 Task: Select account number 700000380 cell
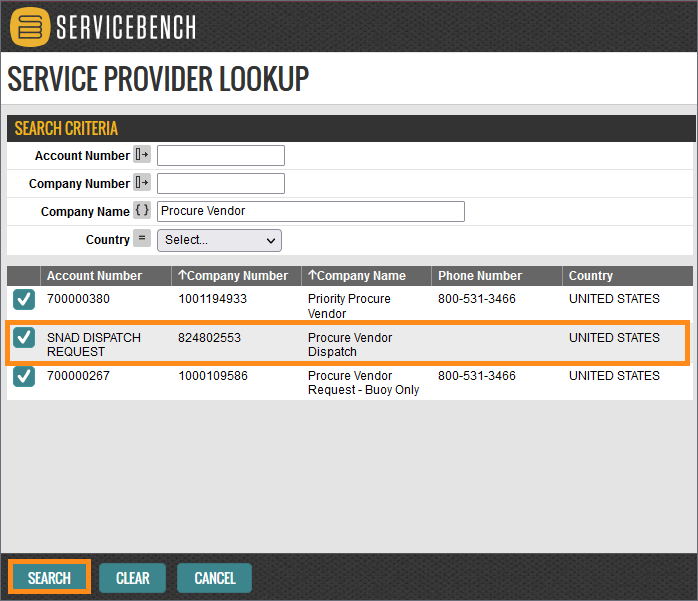[78, 299]
